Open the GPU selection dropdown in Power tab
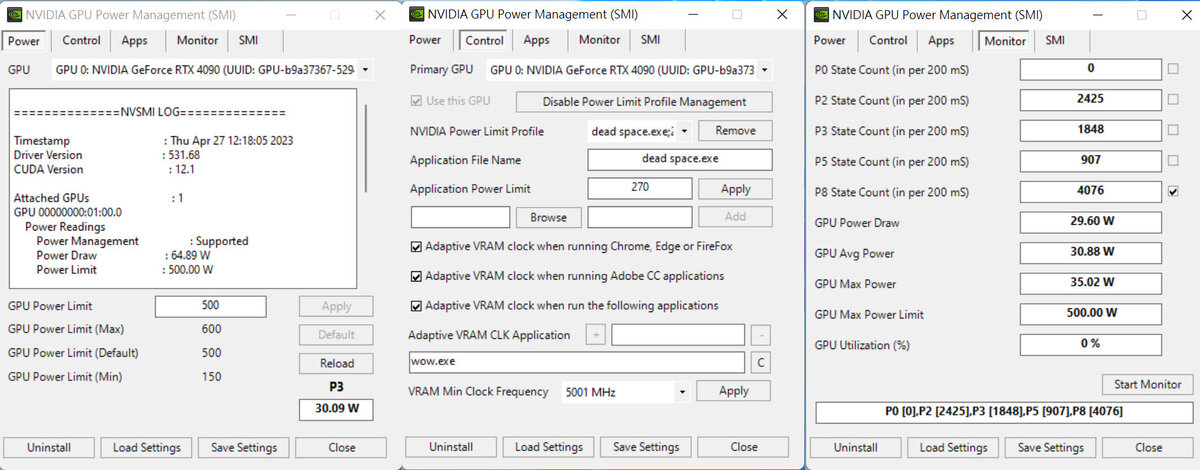This screenshot has width=1200, height=470. [x=363, y=70]
